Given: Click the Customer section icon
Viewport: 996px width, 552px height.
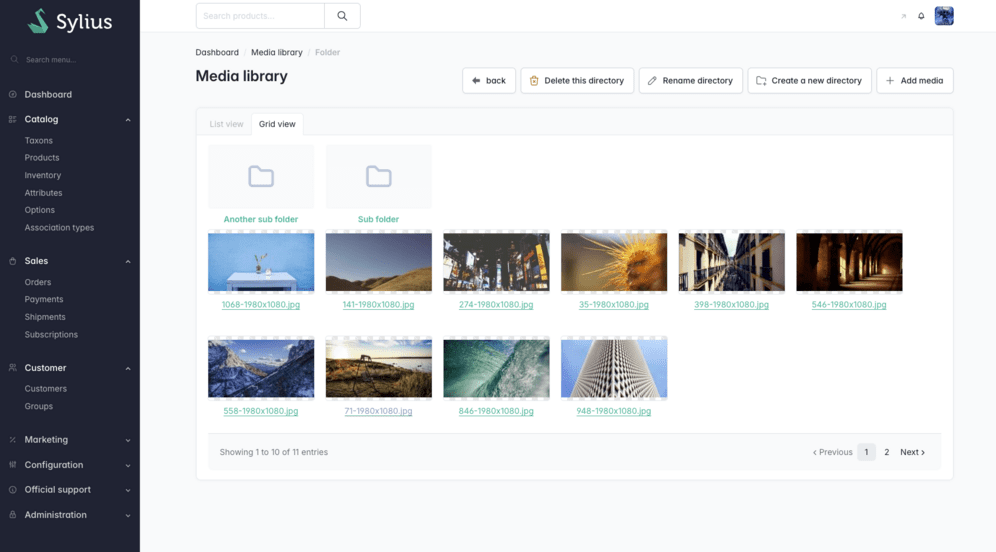Looking at the screenshot, I should pos(13,368).
